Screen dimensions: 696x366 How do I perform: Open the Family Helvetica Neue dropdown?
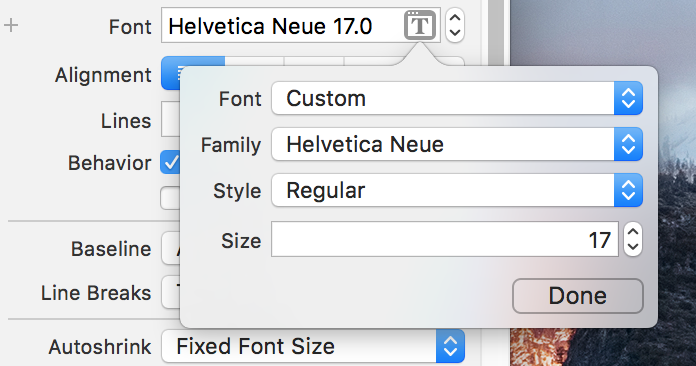coord(457,144)
